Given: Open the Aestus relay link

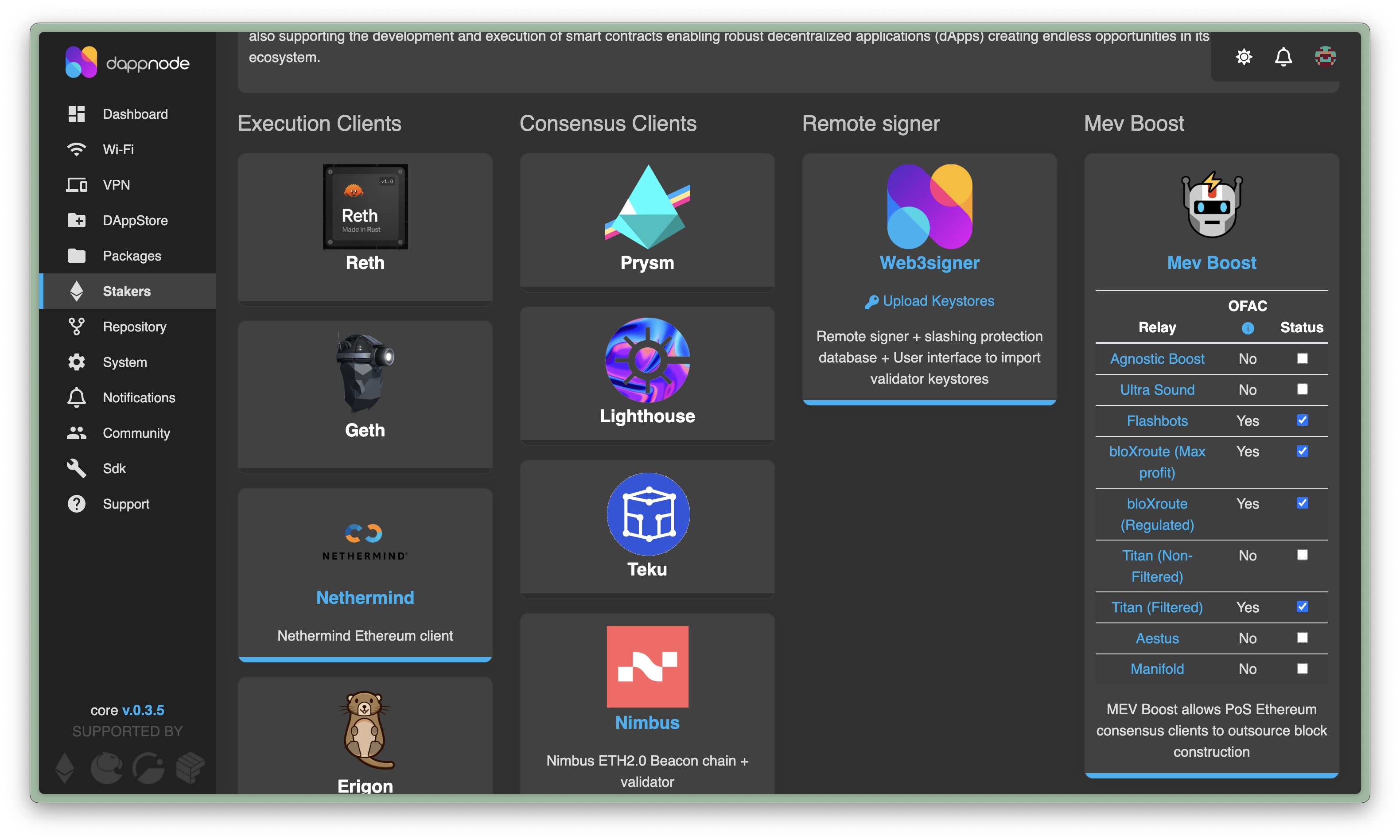Looking at the screenshot, I should click(1157, 638).
